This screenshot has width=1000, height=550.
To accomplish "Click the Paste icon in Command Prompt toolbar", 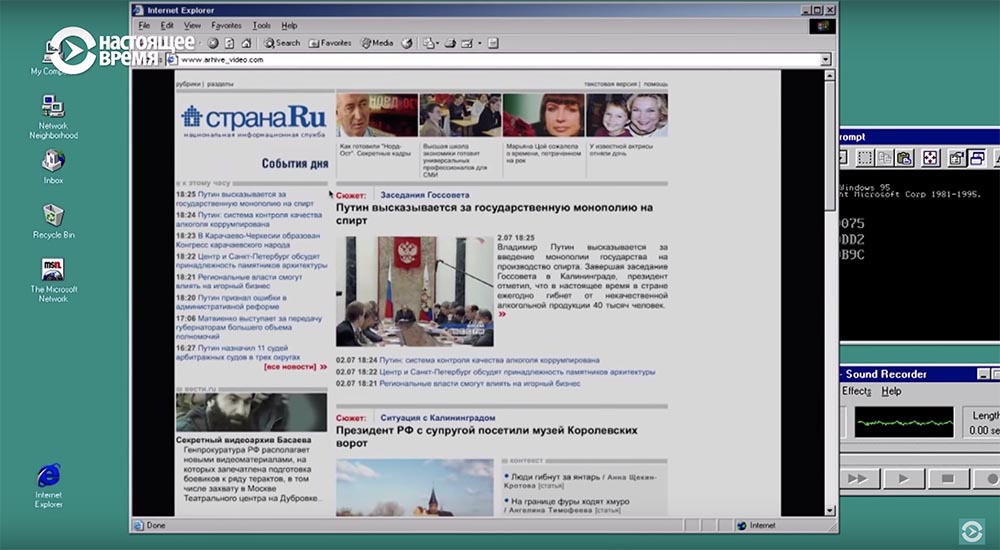I will (904, 158).
